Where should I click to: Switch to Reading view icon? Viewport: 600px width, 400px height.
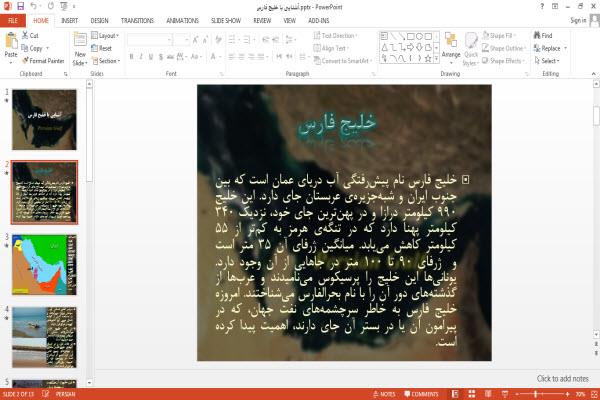click(488, 394)
